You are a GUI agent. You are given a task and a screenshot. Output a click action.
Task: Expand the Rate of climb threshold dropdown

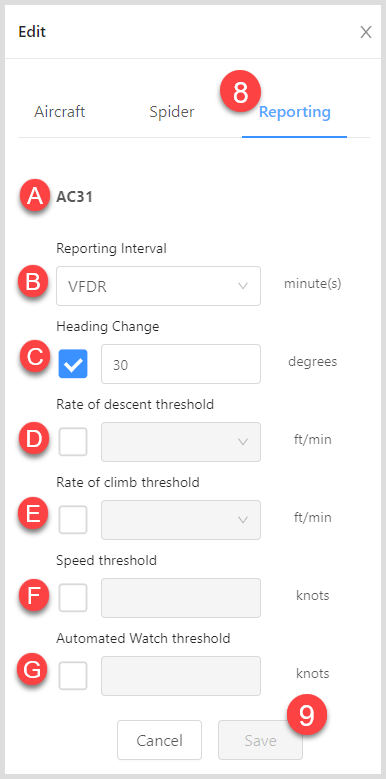181,520
